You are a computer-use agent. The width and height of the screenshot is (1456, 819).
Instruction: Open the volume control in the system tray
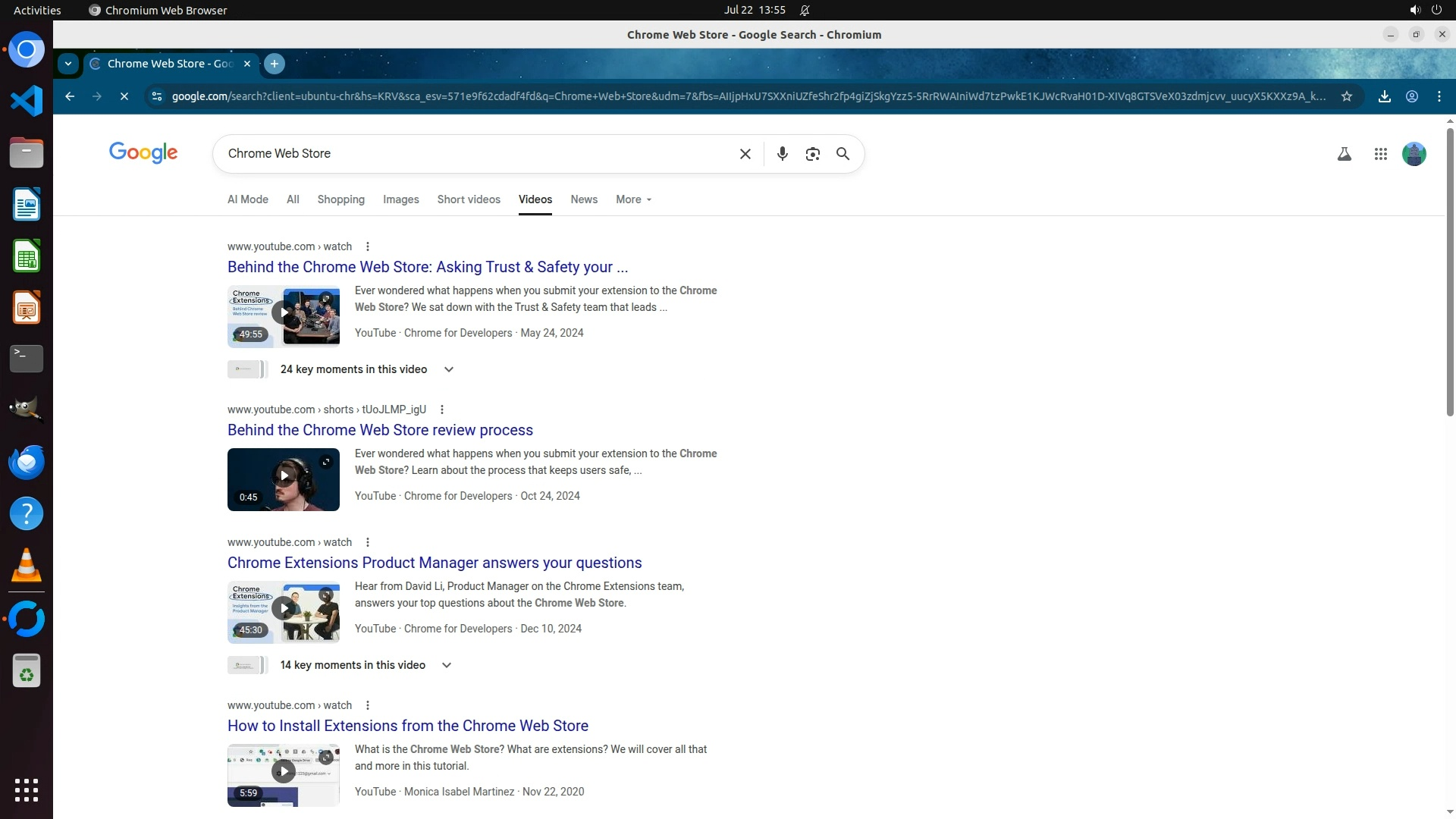click(x=1414, y=10)
